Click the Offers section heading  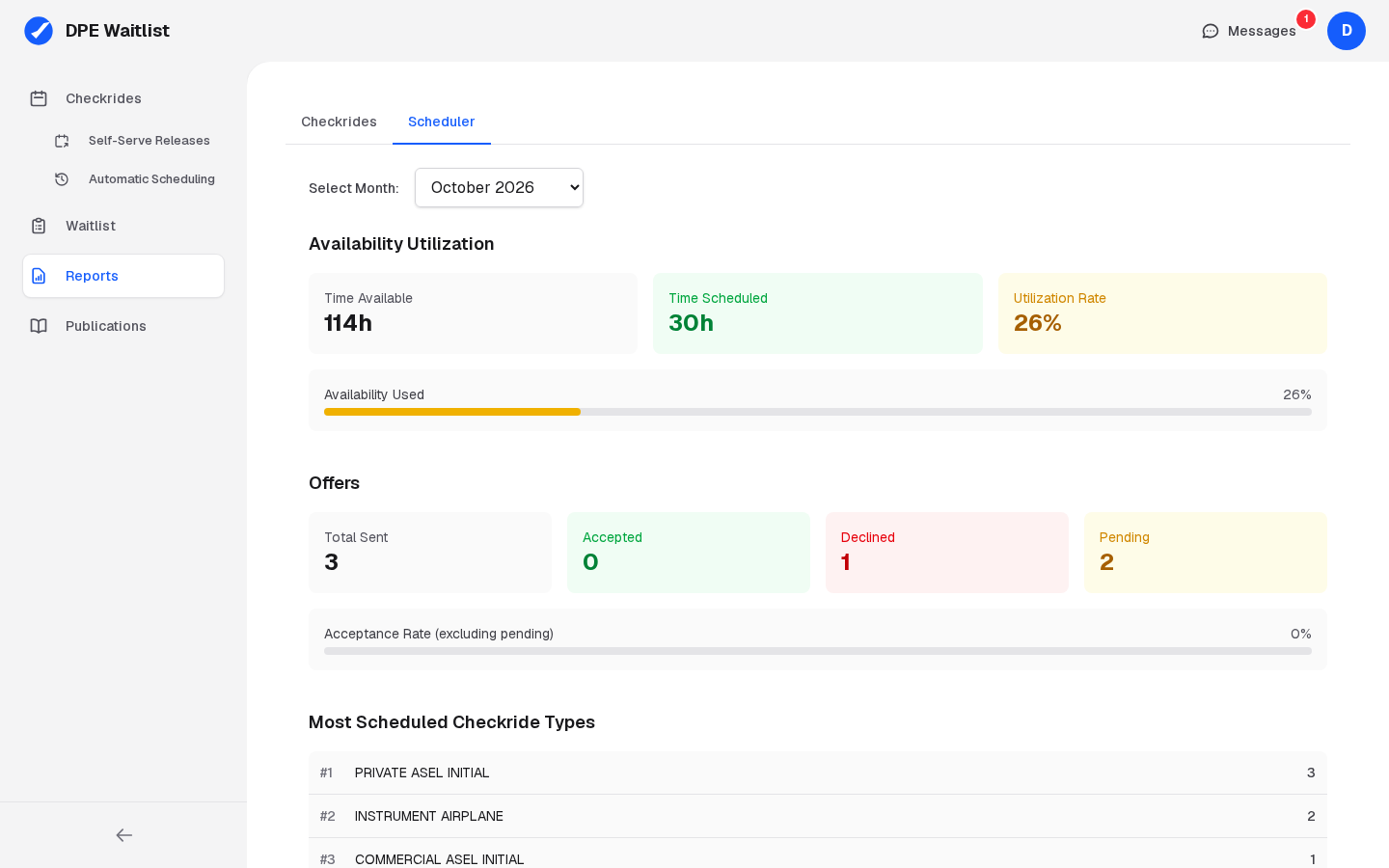click(x=334, y=483)
